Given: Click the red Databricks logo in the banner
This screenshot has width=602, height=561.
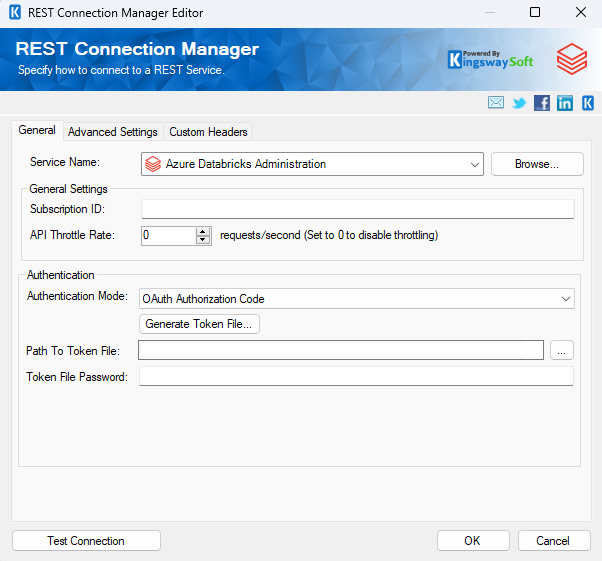Looking at the screenshot, I should tap(572, 59).
